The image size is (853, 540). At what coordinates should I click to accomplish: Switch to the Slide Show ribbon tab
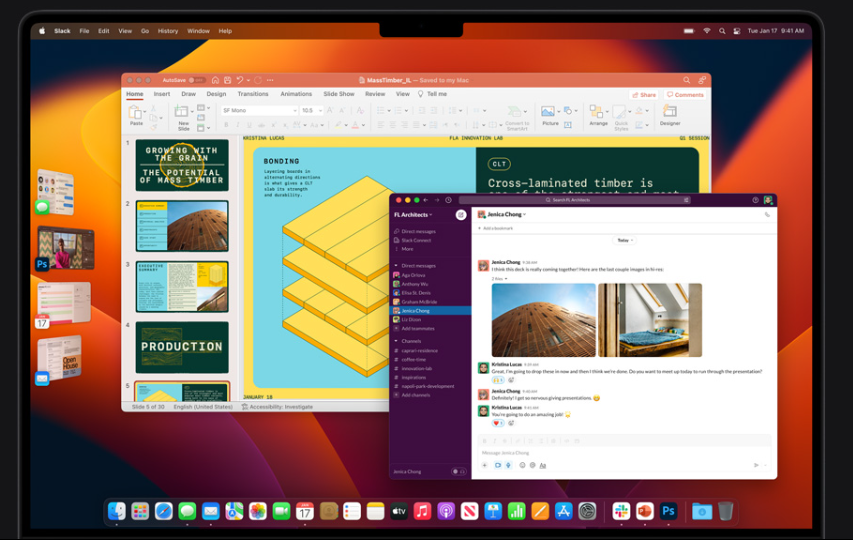pos(339,94)
